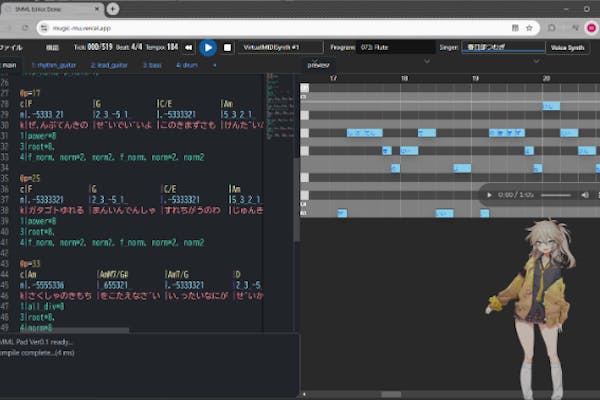Screen dimensions: 600x400
Task: Click the stop button beside play
Action: click(227, 47)
